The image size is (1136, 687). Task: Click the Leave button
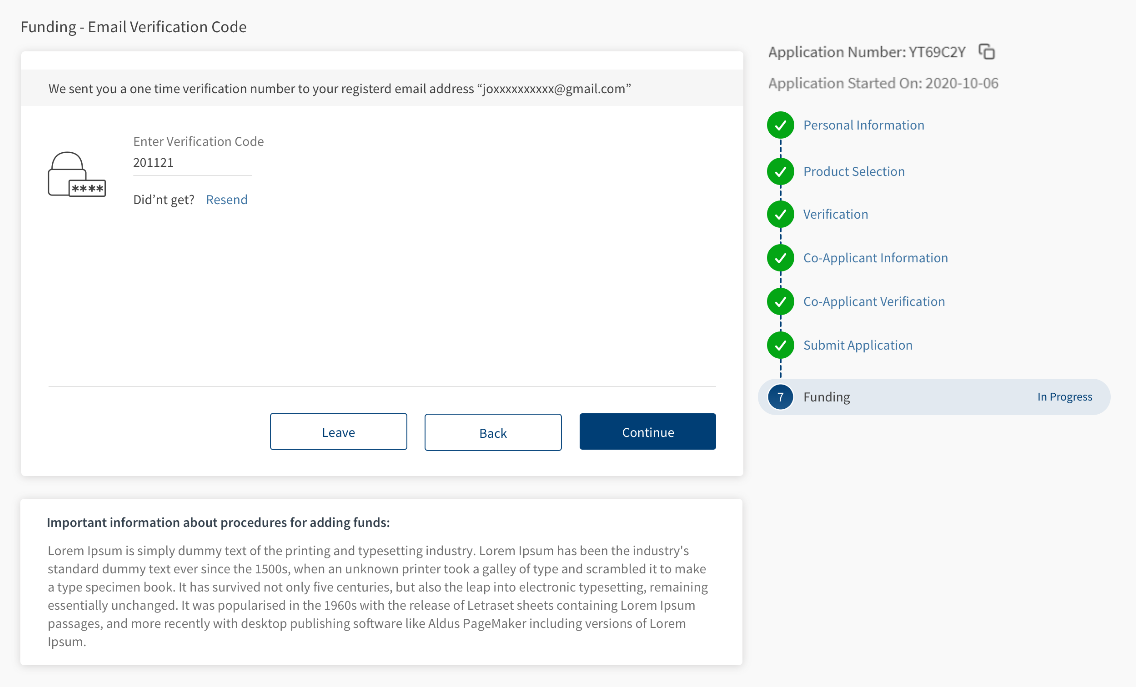338,432
